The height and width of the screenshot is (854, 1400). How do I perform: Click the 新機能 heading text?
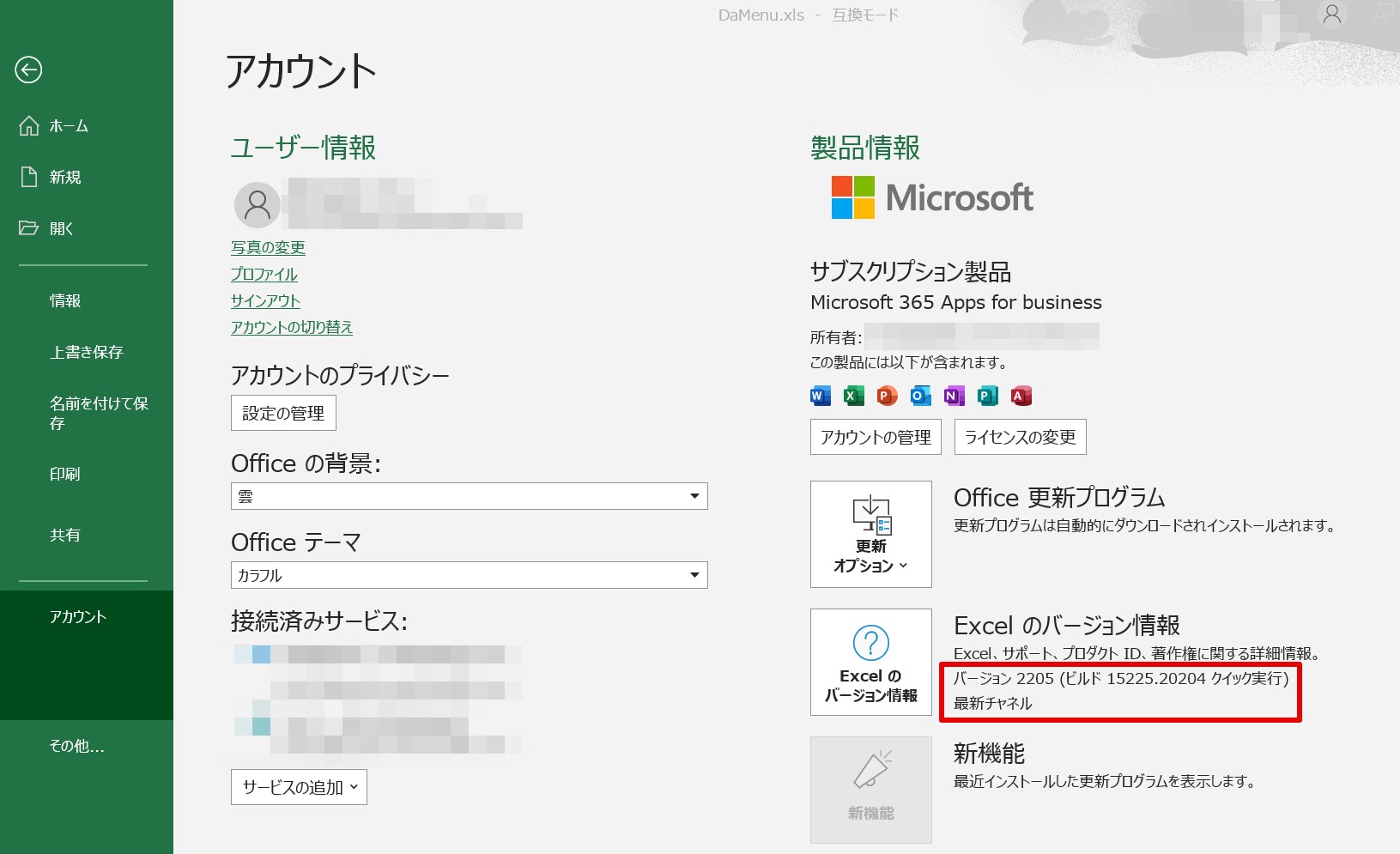click(989, 753)
